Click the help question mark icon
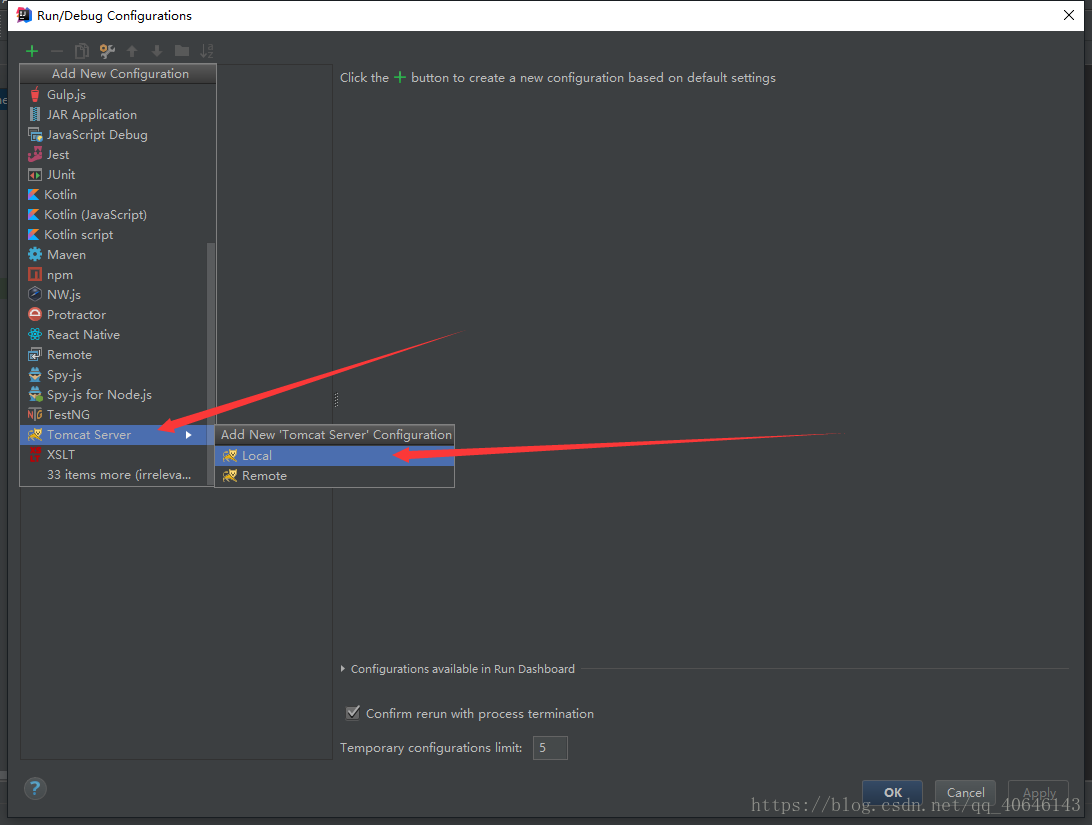 [35, 788]
